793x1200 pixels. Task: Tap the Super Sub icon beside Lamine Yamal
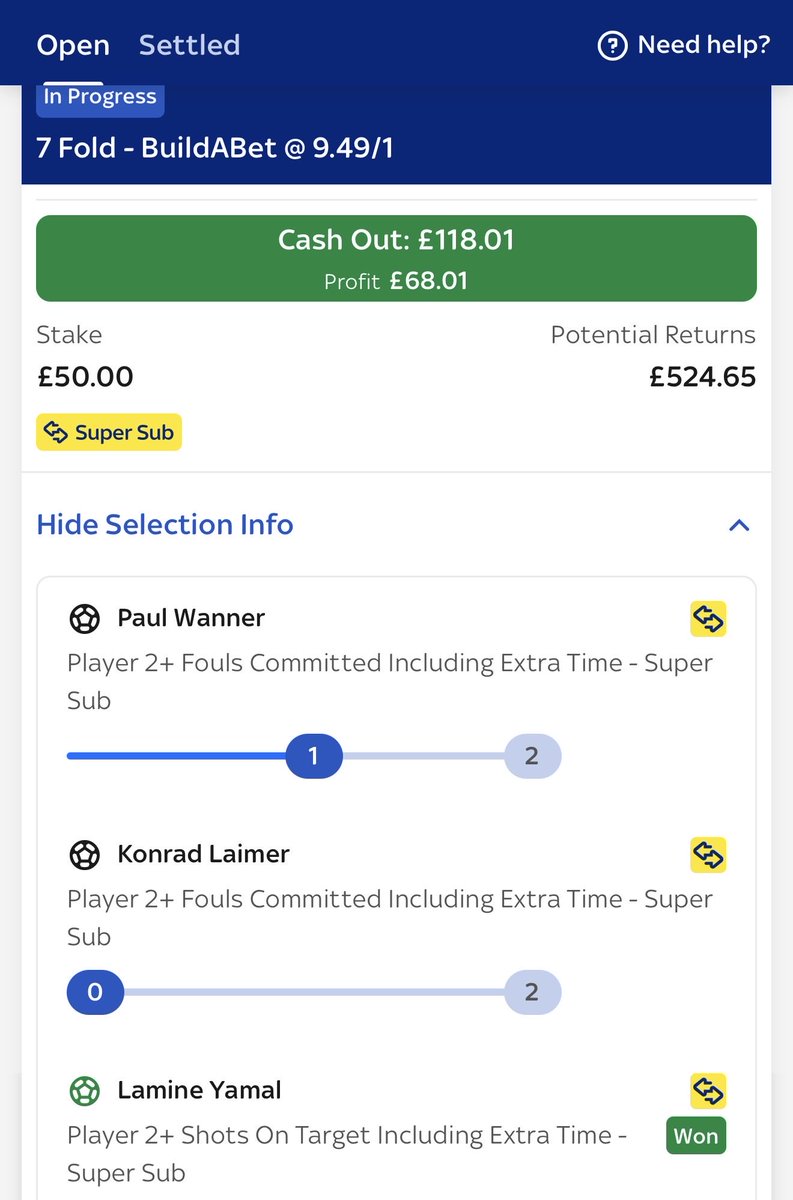(708, 1091)
